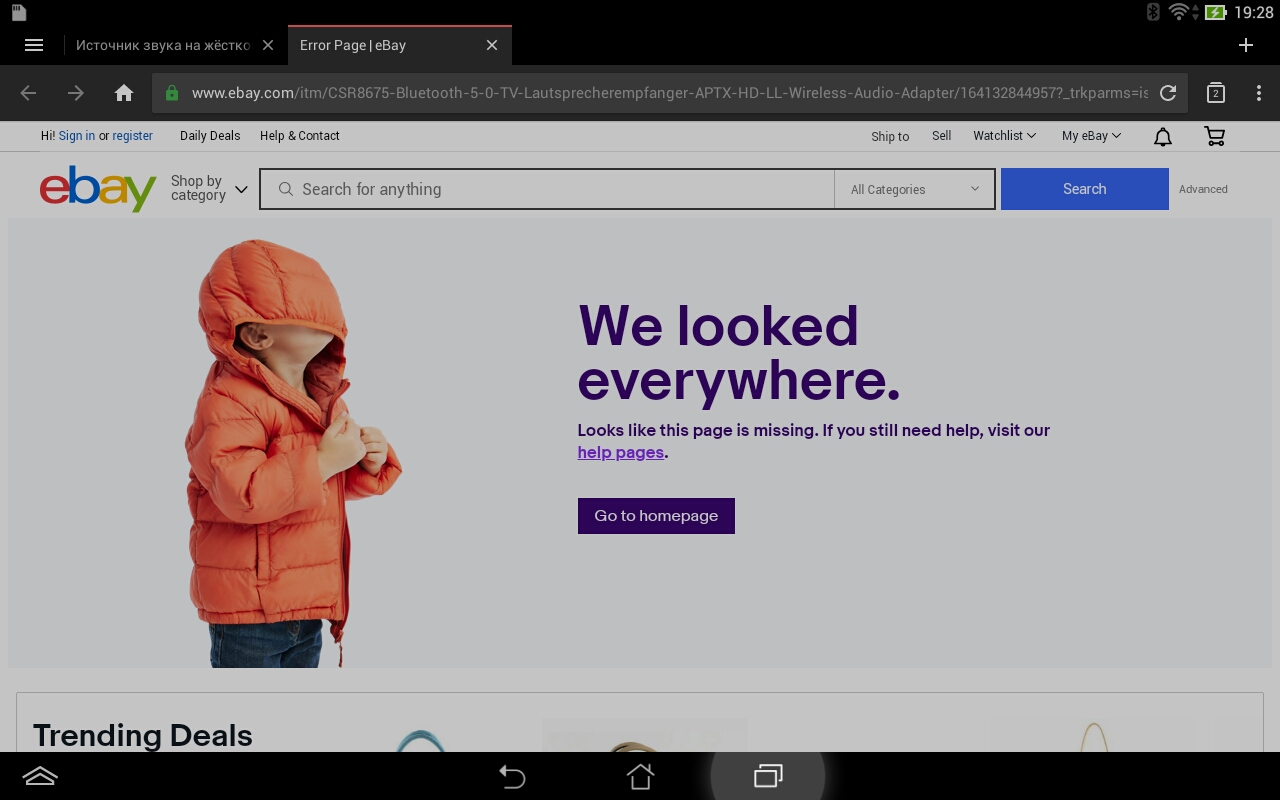1280x800 pixels.
Task: Expand the bottom-left up-arrow panel
Action: pyautogui.click(x=40, y=777)
